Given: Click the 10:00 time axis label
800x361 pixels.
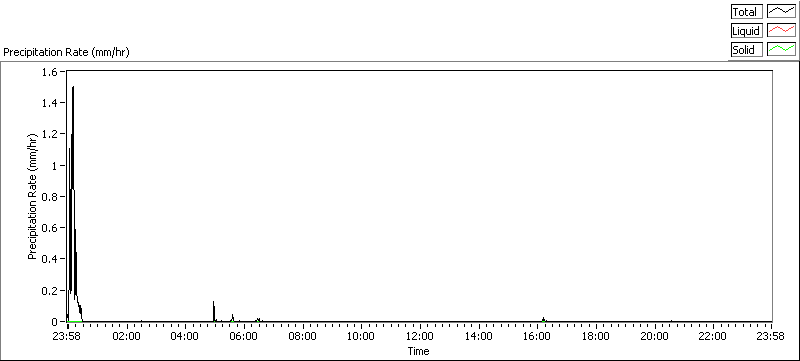Looking at the screenshot, I should [361, 336].
